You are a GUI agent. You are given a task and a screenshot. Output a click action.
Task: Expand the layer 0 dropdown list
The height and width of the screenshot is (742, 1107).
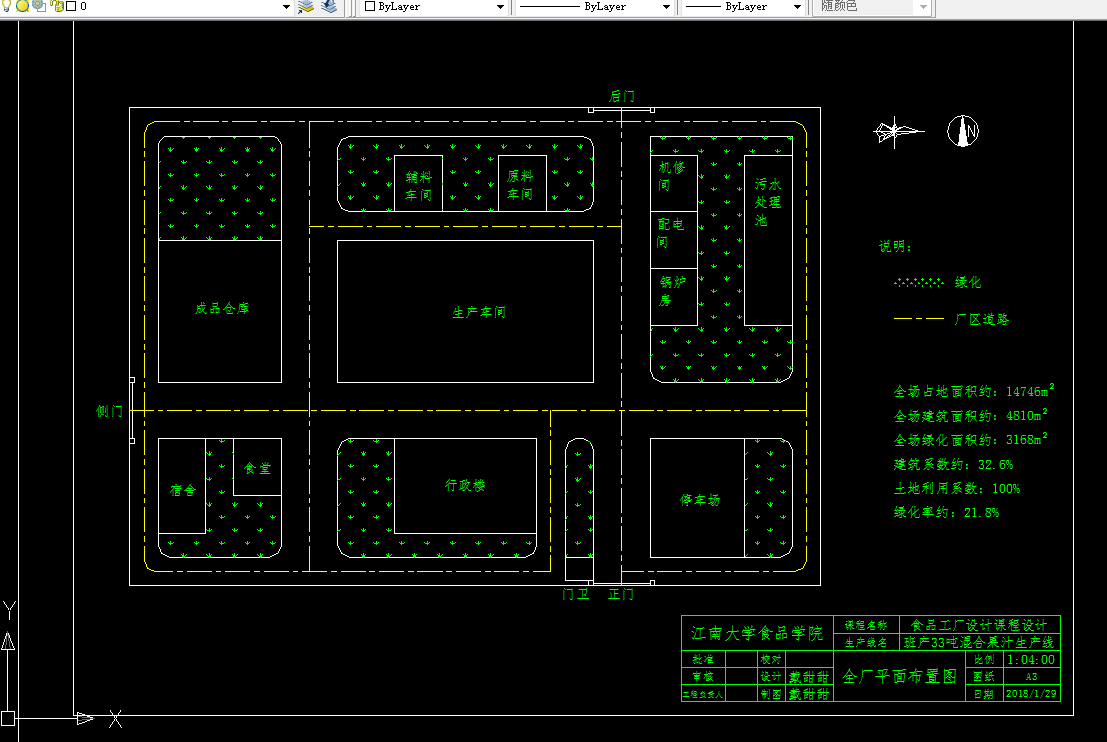[286, 7]
